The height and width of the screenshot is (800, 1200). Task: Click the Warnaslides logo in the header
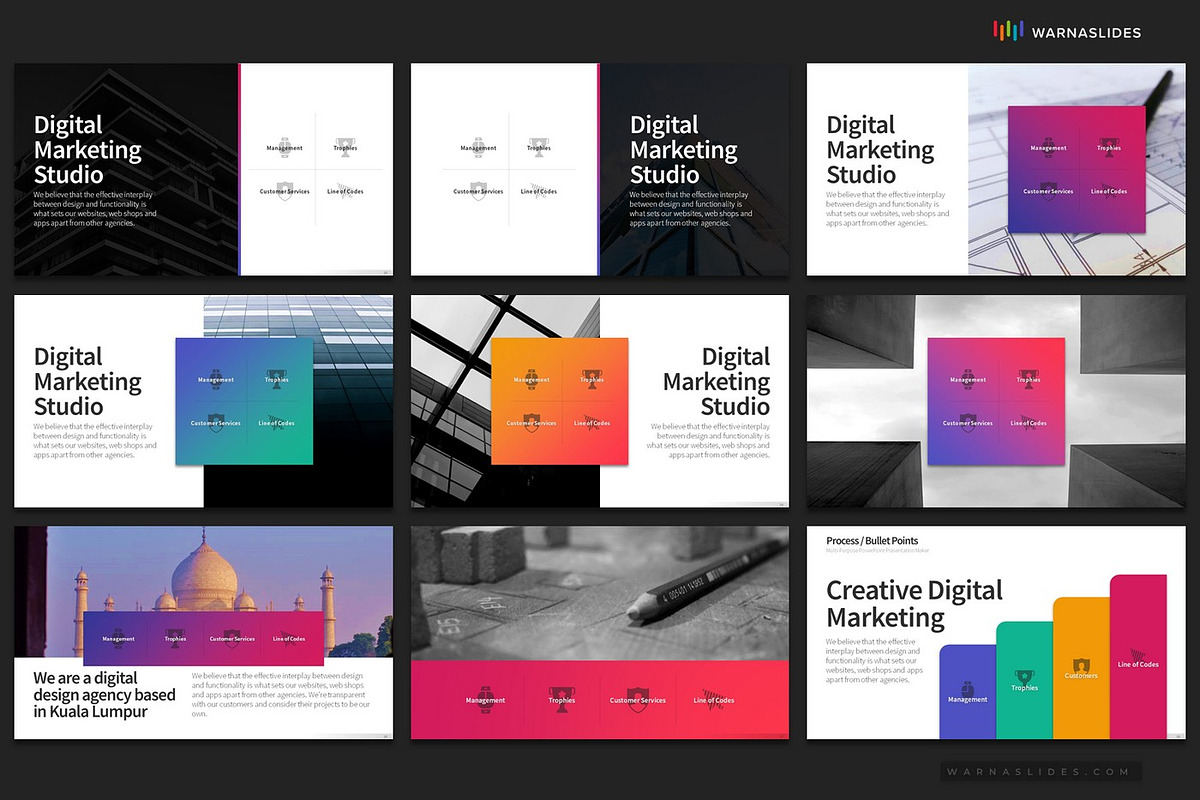[1067, 32]
